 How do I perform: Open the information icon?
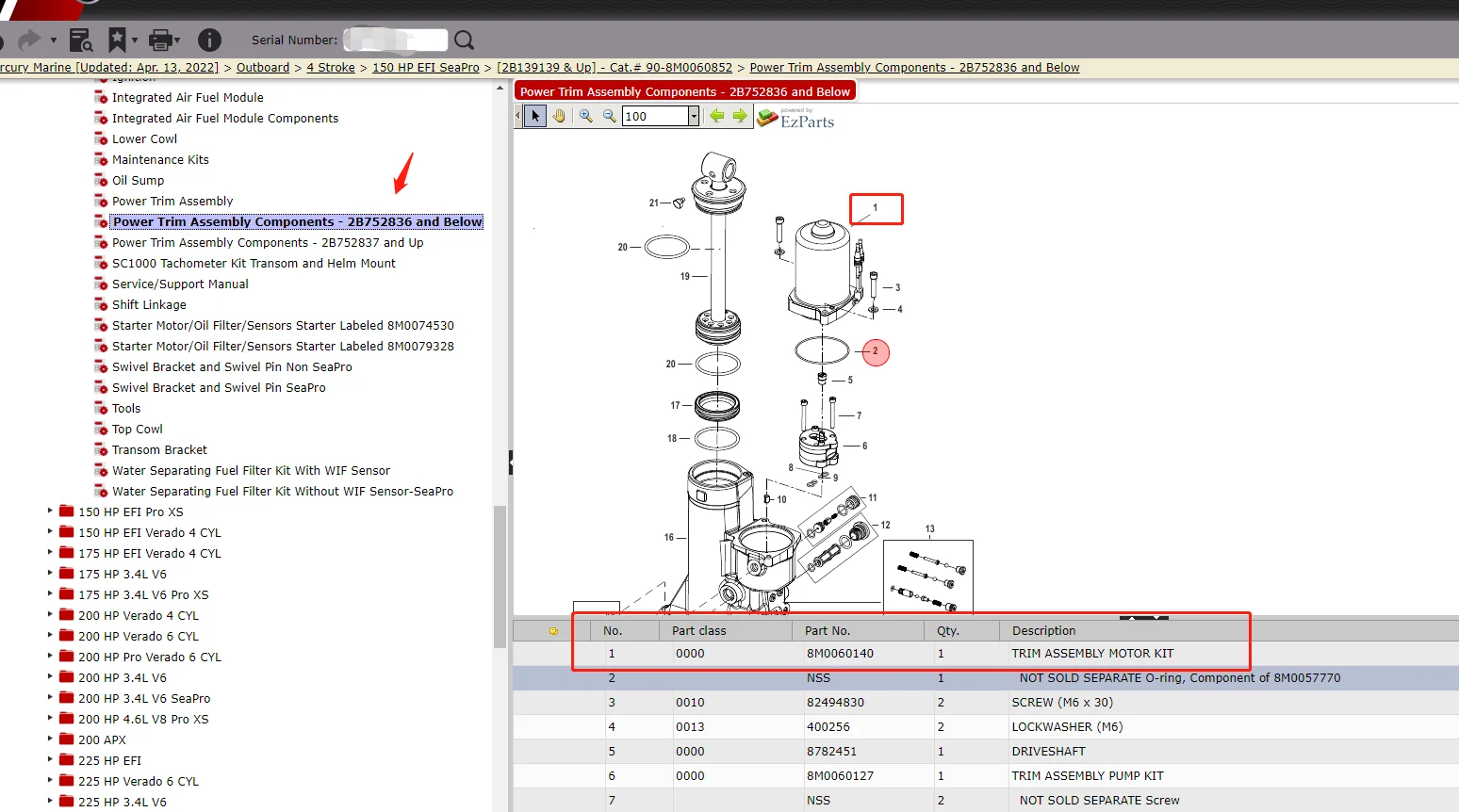pyautogui.click(x=209, y=40)
